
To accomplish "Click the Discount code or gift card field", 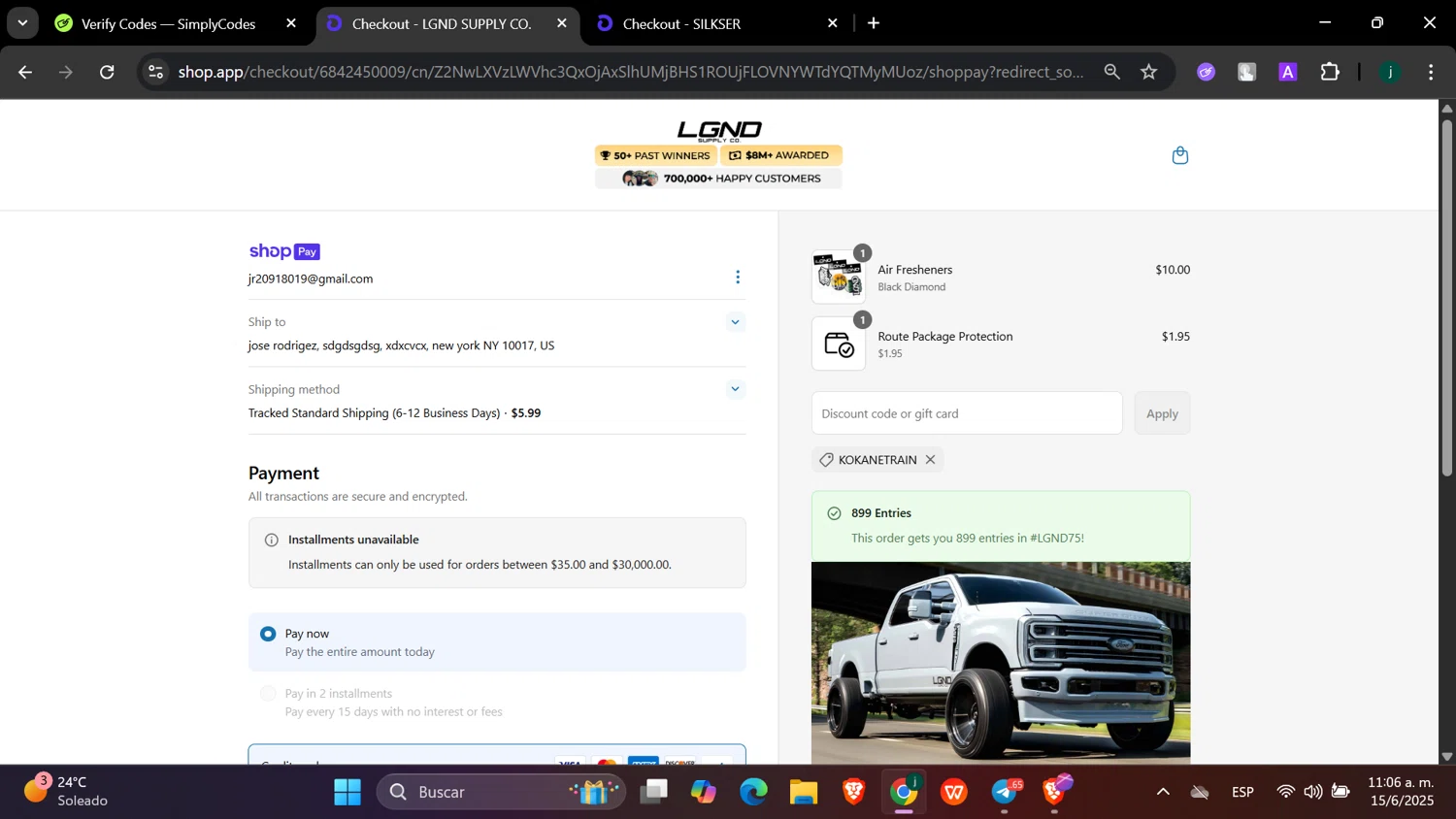I will click(967, 413).
